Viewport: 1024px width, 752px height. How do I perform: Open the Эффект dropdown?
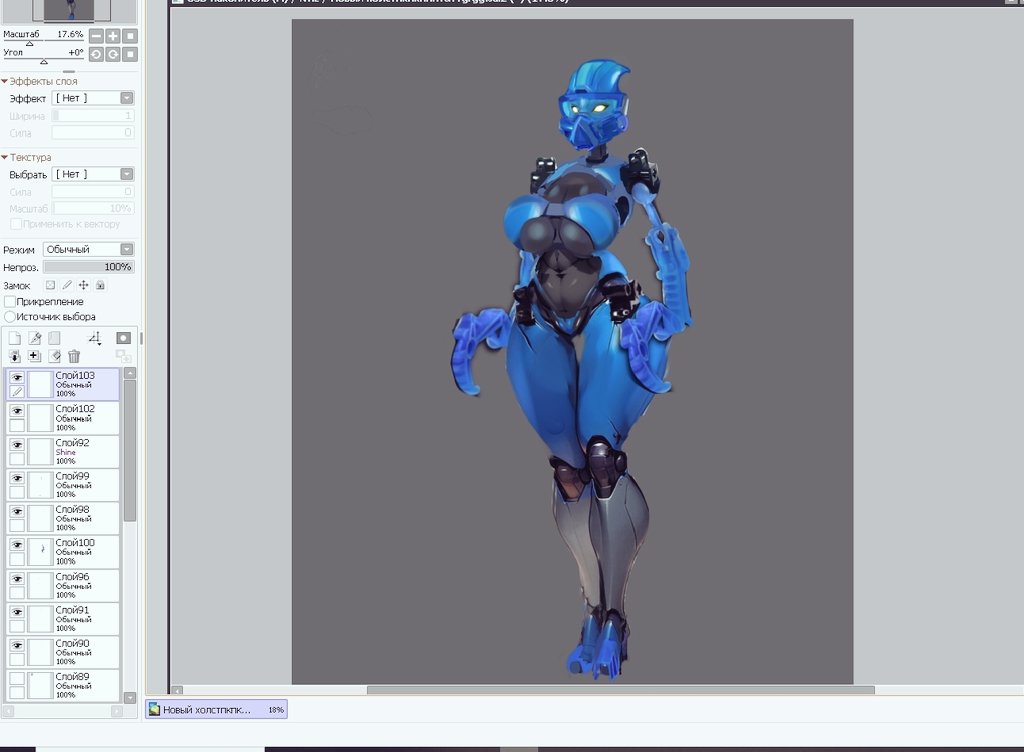tap(93, 98)
